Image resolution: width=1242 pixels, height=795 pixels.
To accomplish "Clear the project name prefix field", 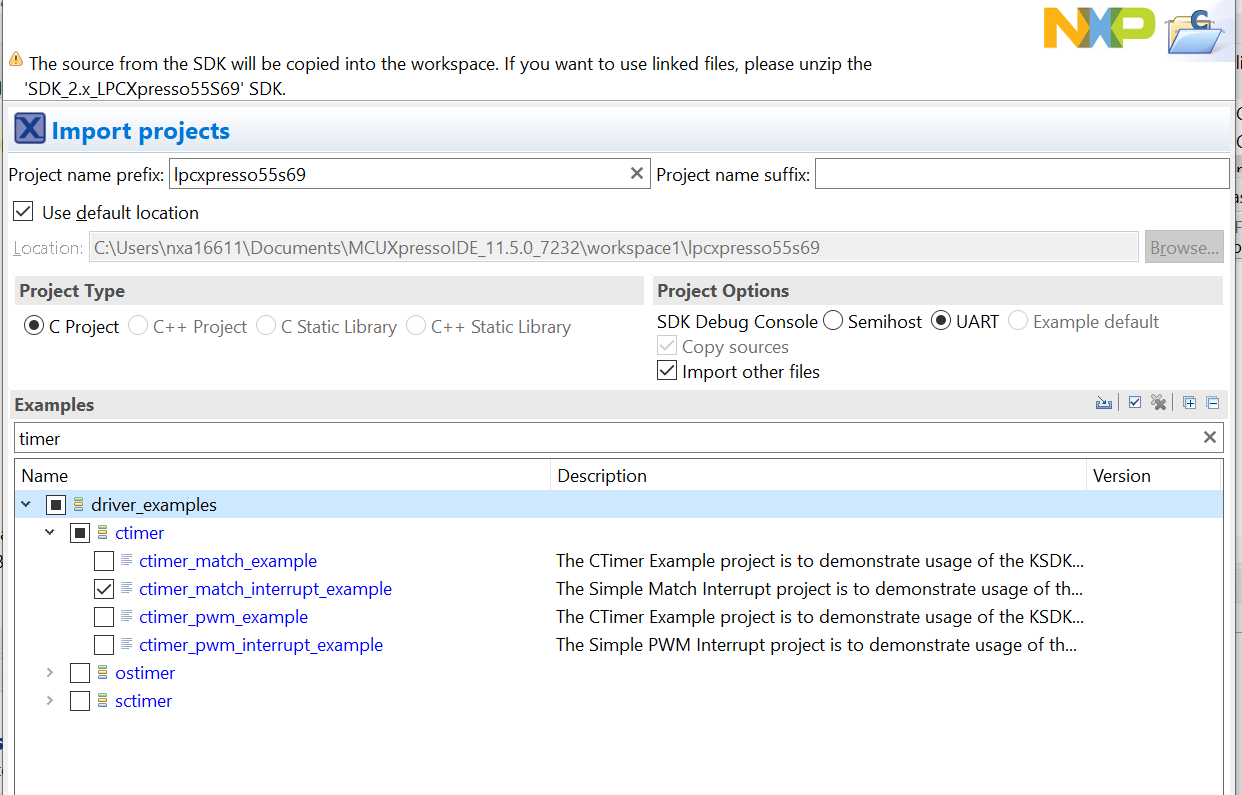I will pyautogui.click(x=637, y=174).
